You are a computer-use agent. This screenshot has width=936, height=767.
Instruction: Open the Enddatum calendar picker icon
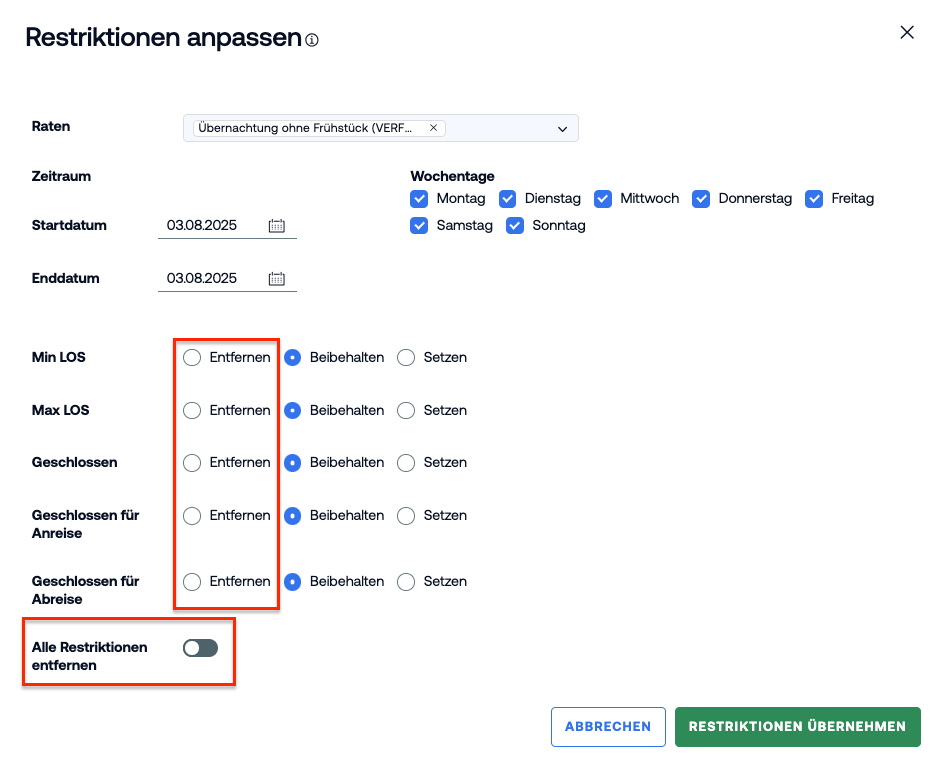276,279
